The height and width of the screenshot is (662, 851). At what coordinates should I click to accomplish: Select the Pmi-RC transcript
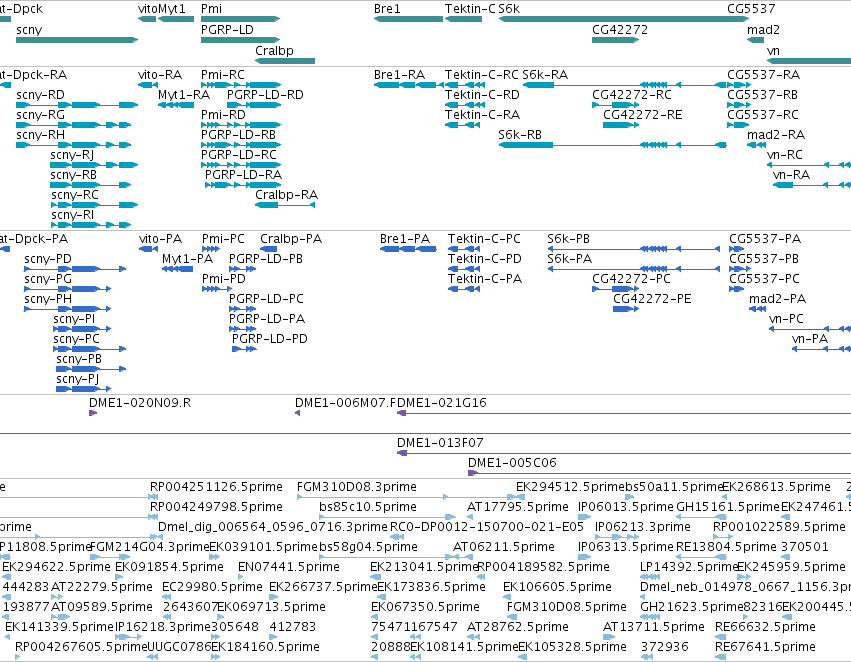[x=241, y=85]
